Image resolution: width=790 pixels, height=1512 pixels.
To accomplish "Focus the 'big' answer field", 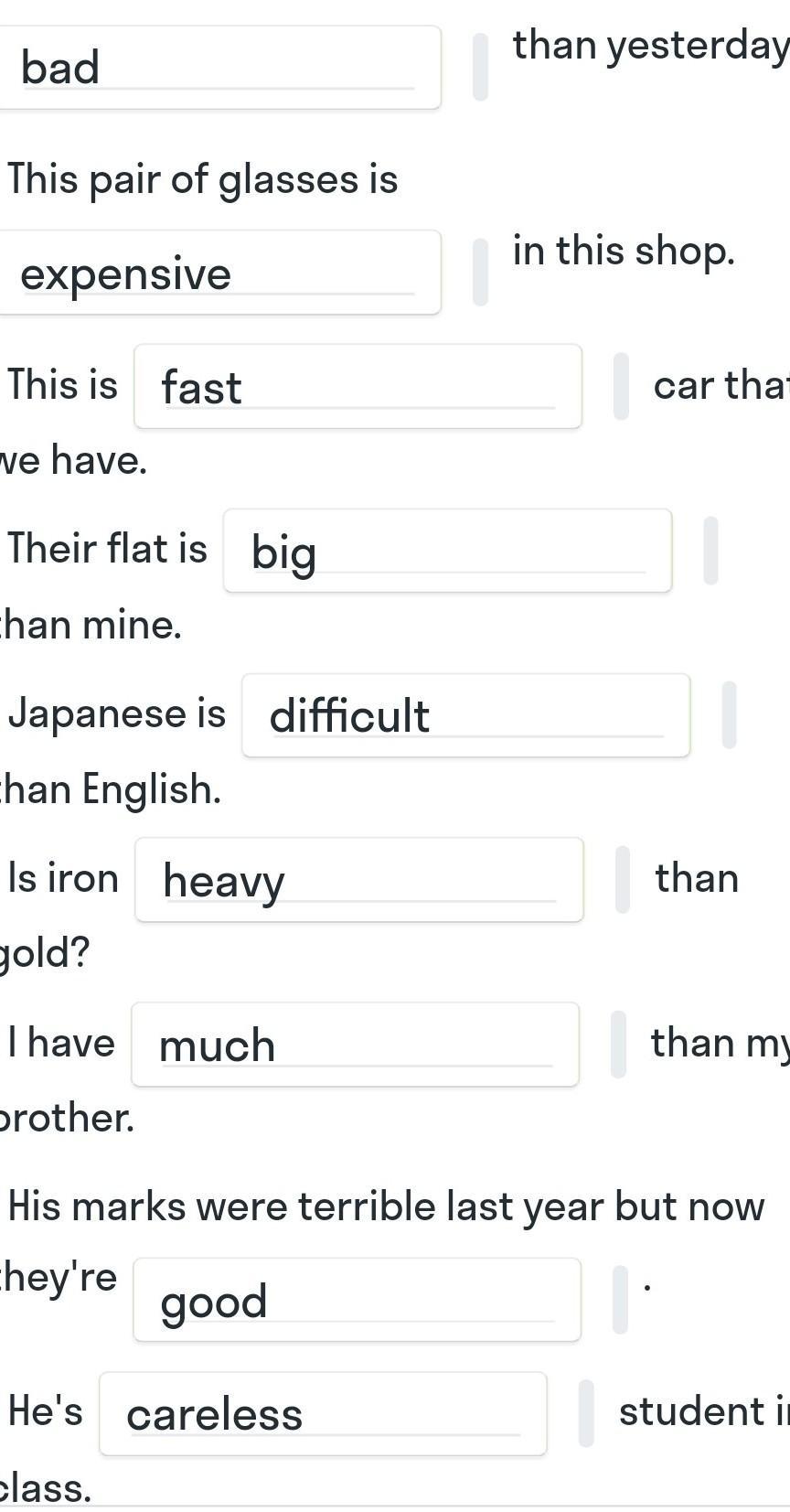I will coord(448,551).
